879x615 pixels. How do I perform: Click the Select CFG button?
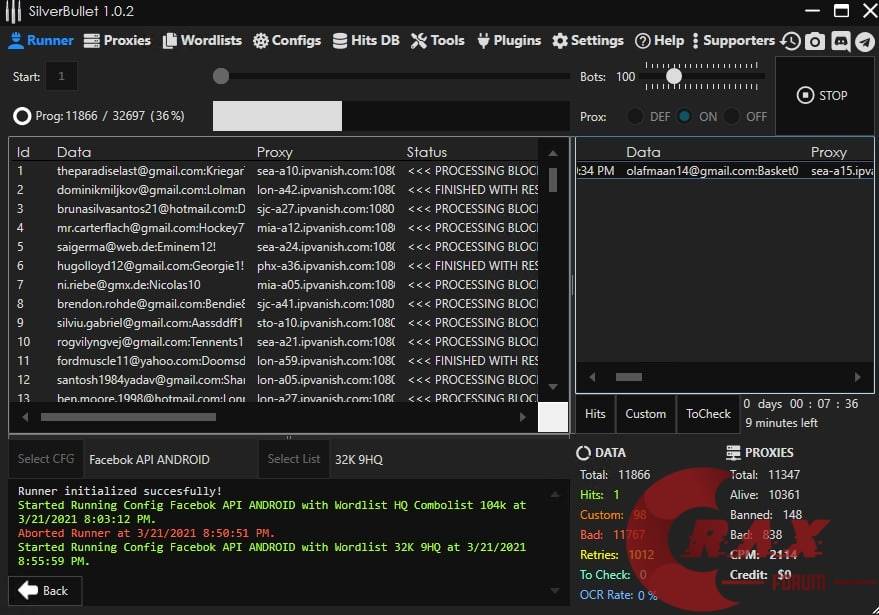pos(46,459)
